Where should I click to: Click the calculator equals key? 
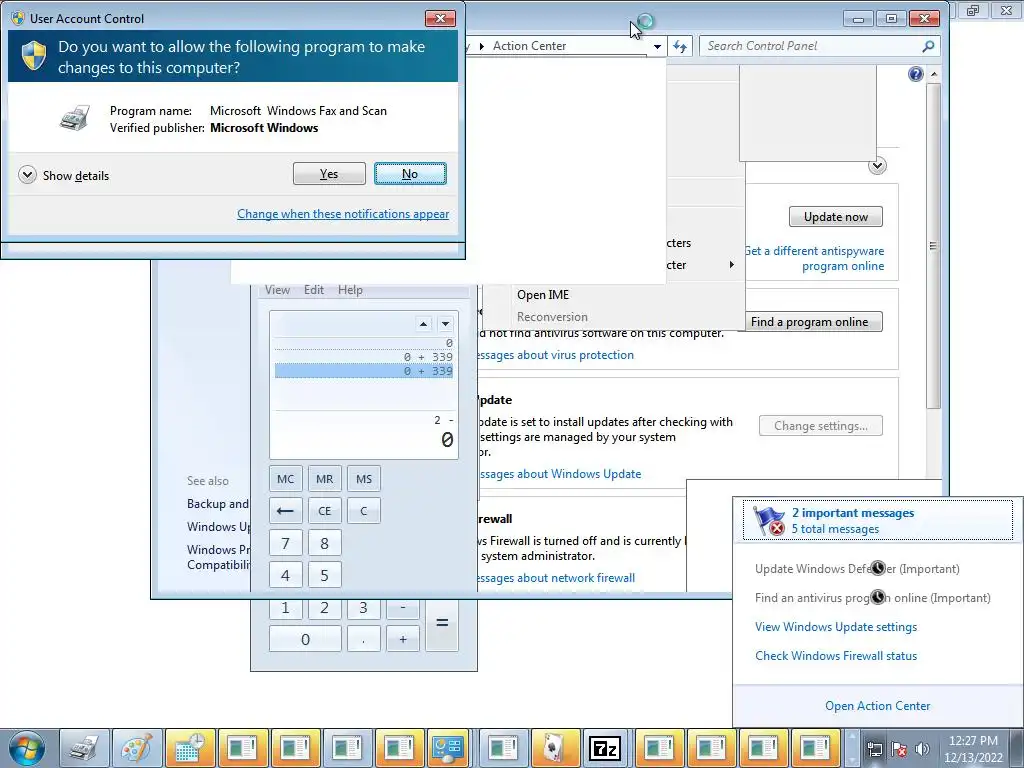click(442, 623)
